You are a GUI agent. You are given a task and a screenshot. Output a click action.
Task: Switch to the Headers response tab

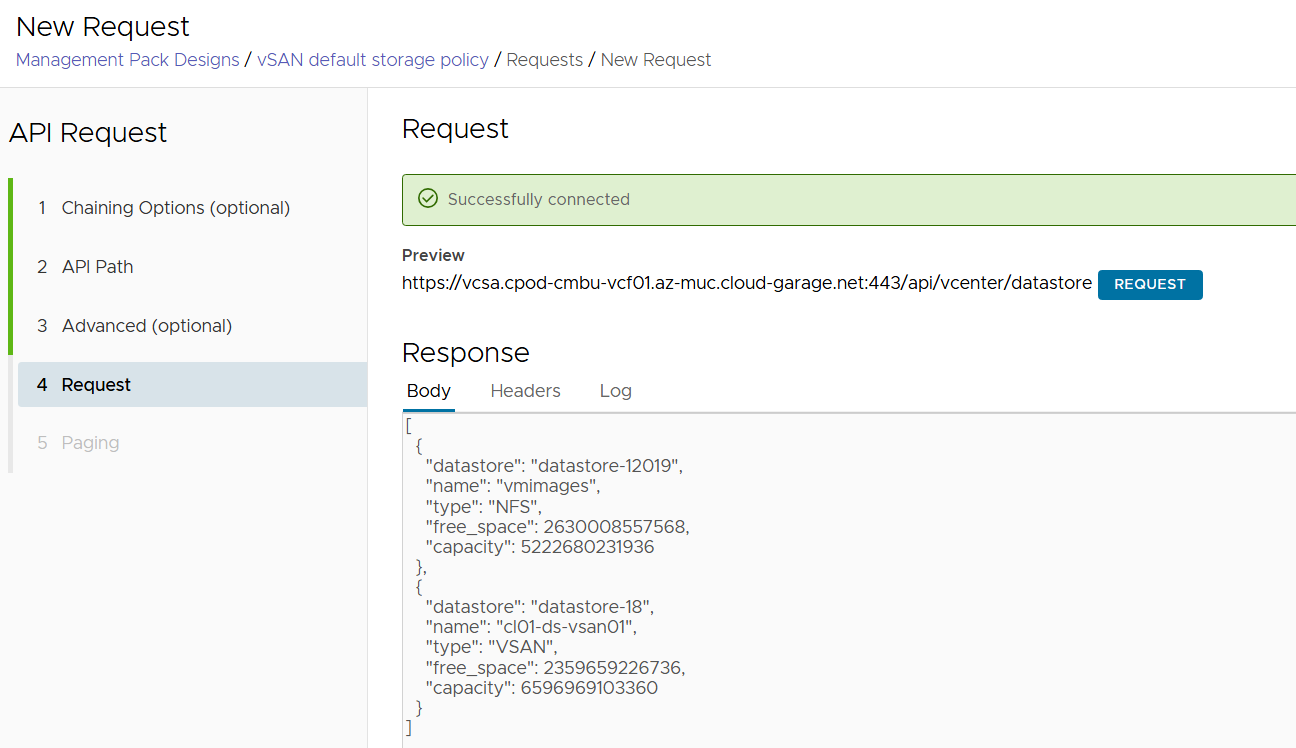(x=525, y=391)
